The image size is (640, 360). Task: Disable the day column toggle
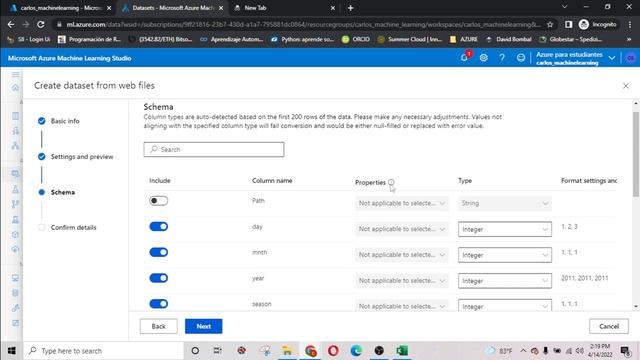coord(158,227)
